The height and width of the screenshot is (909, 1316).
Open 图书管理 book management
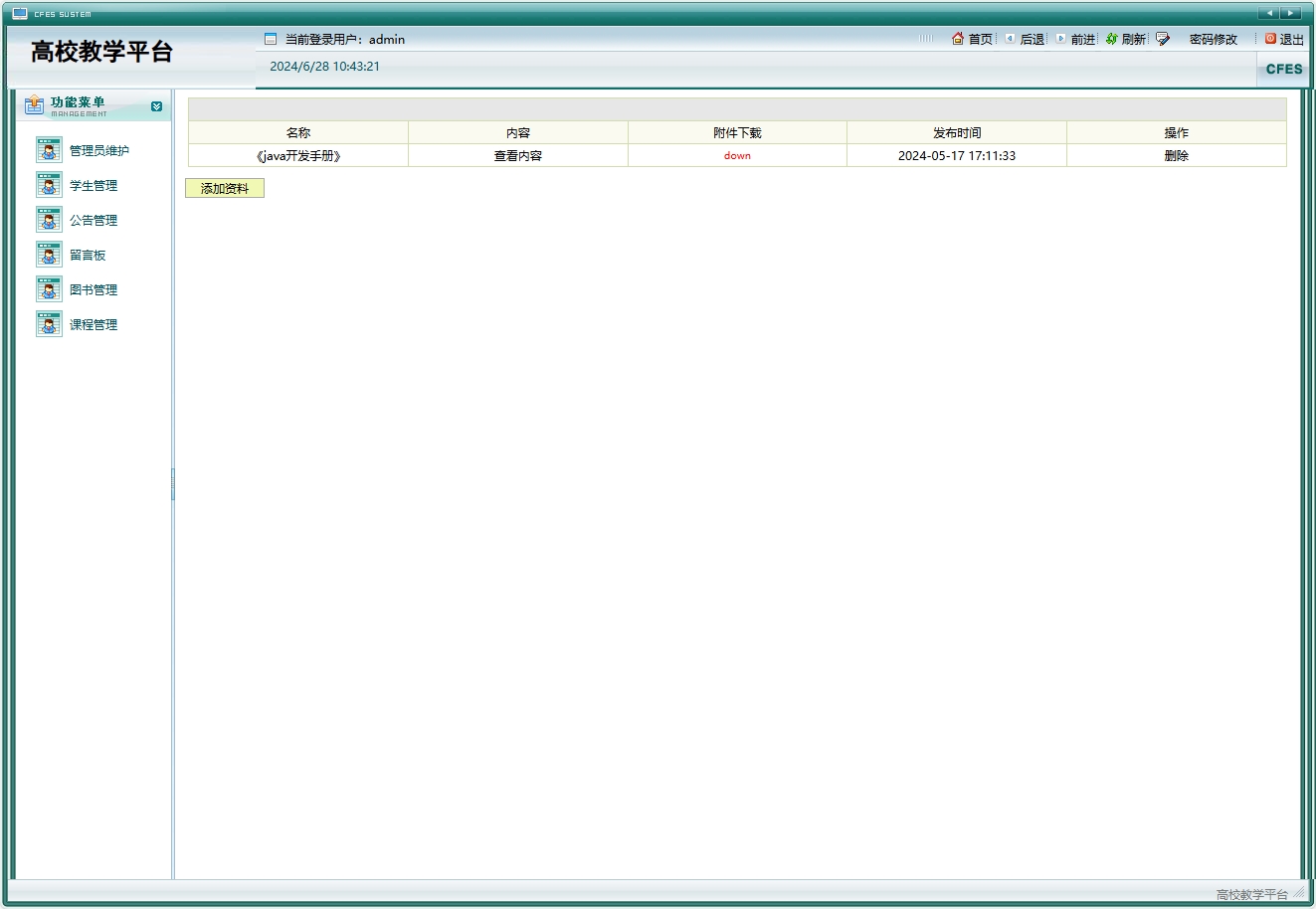click(x=93, y=289)
